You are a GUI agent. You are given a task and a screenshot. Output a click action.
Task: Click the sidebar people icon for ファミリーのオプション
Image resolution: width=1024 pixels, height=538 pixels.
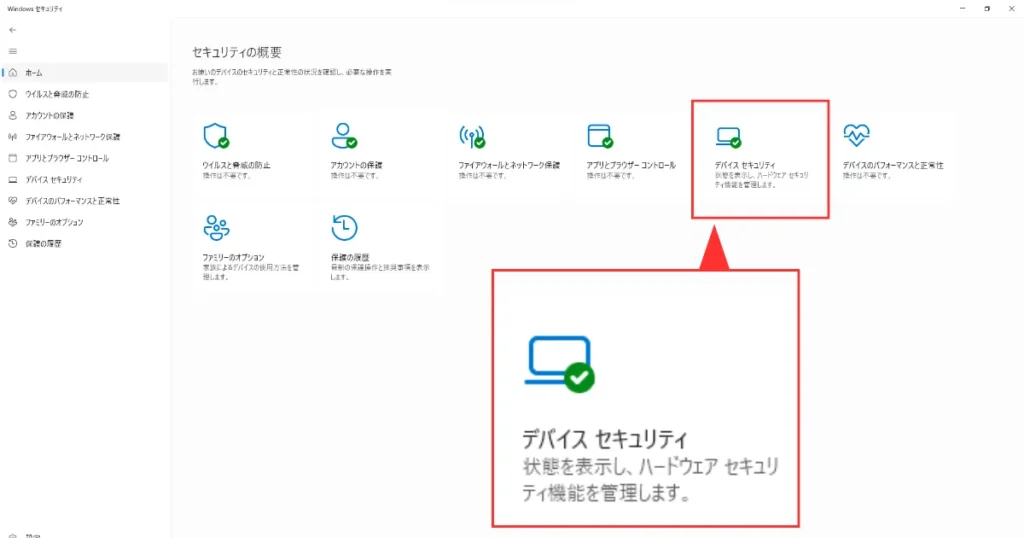point(12,222)
